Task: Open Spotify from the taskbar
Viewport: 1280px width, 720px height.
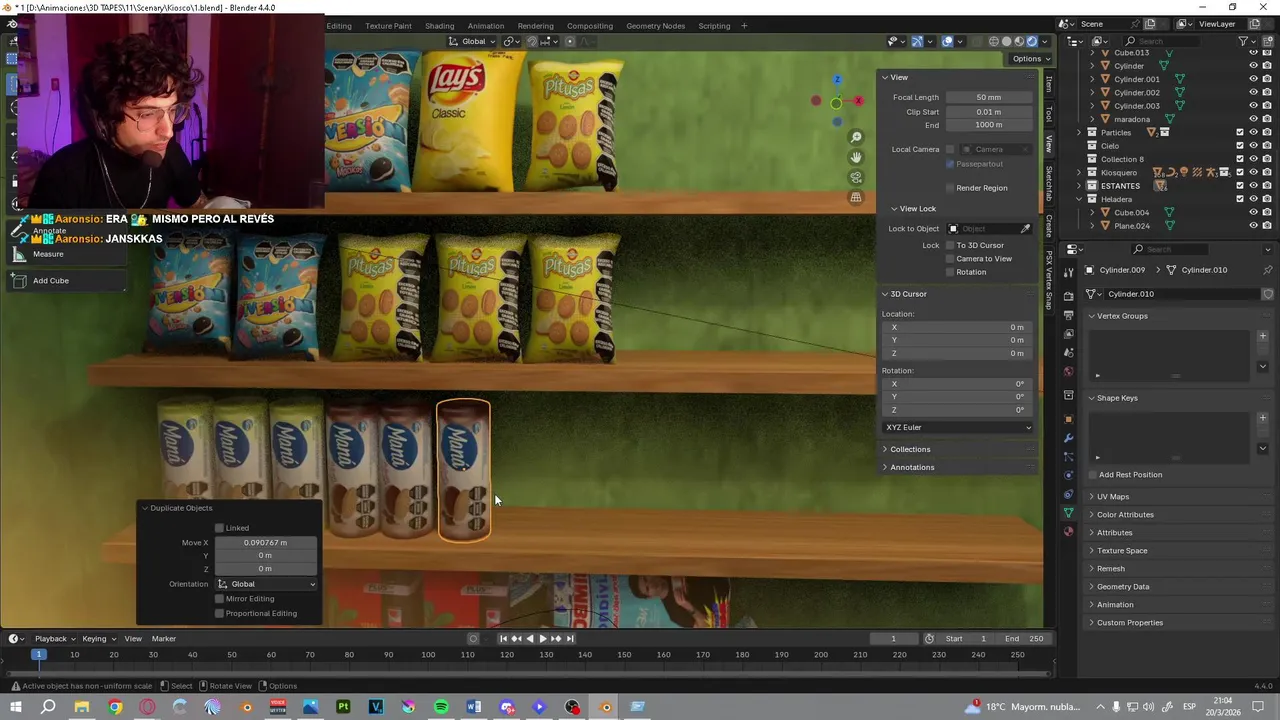Action: (x=441, y=707)
